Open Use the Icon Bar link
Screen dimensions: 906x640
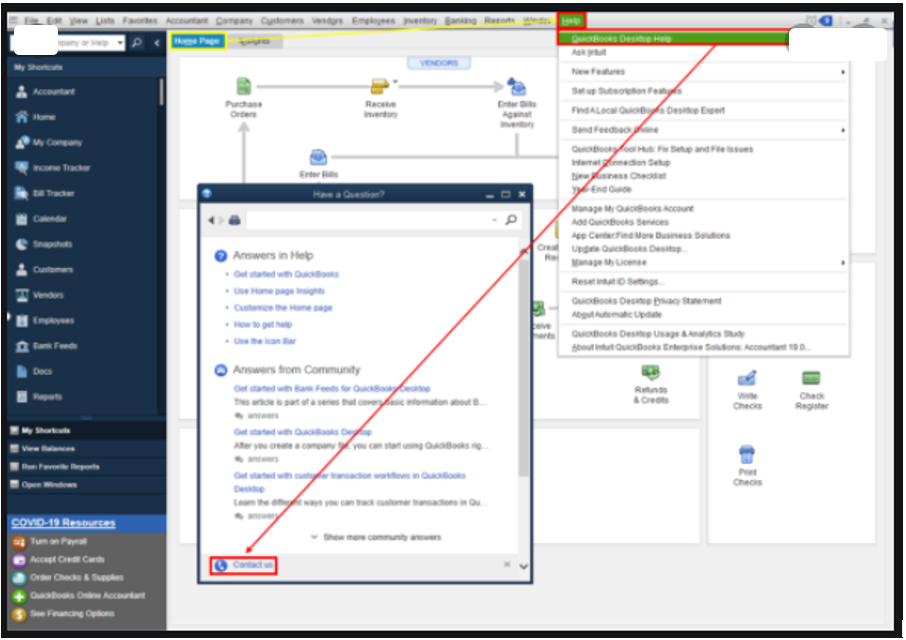[265, 341]
